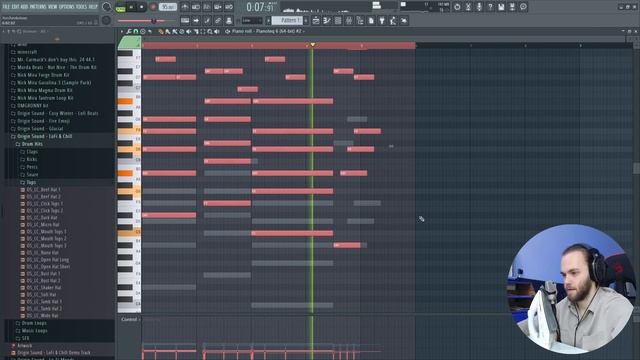Toggle piano roll magnet snap icon

(x=136, y=31)
